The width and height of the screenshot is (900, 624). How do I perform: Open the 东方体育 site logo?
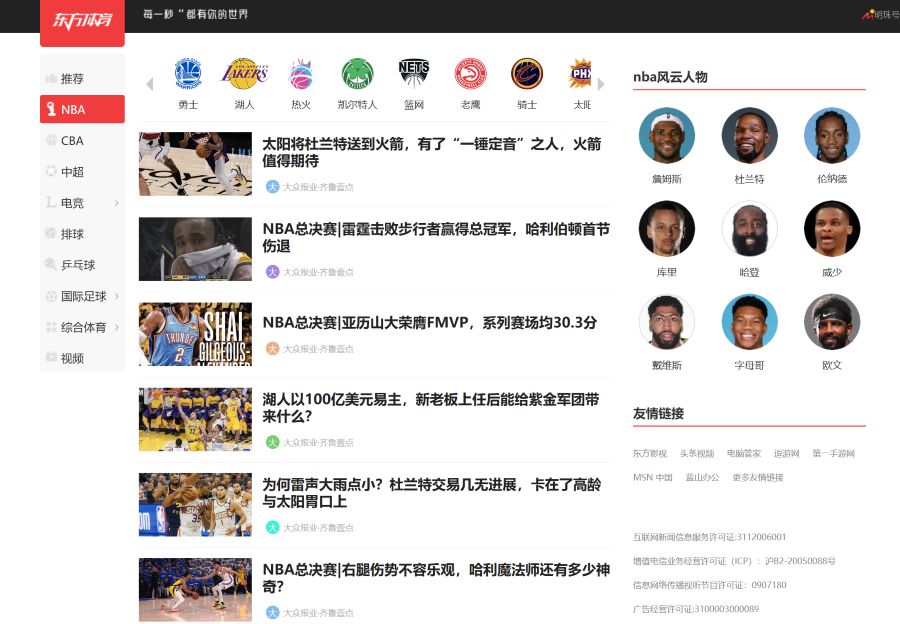[x=81, y=21]
